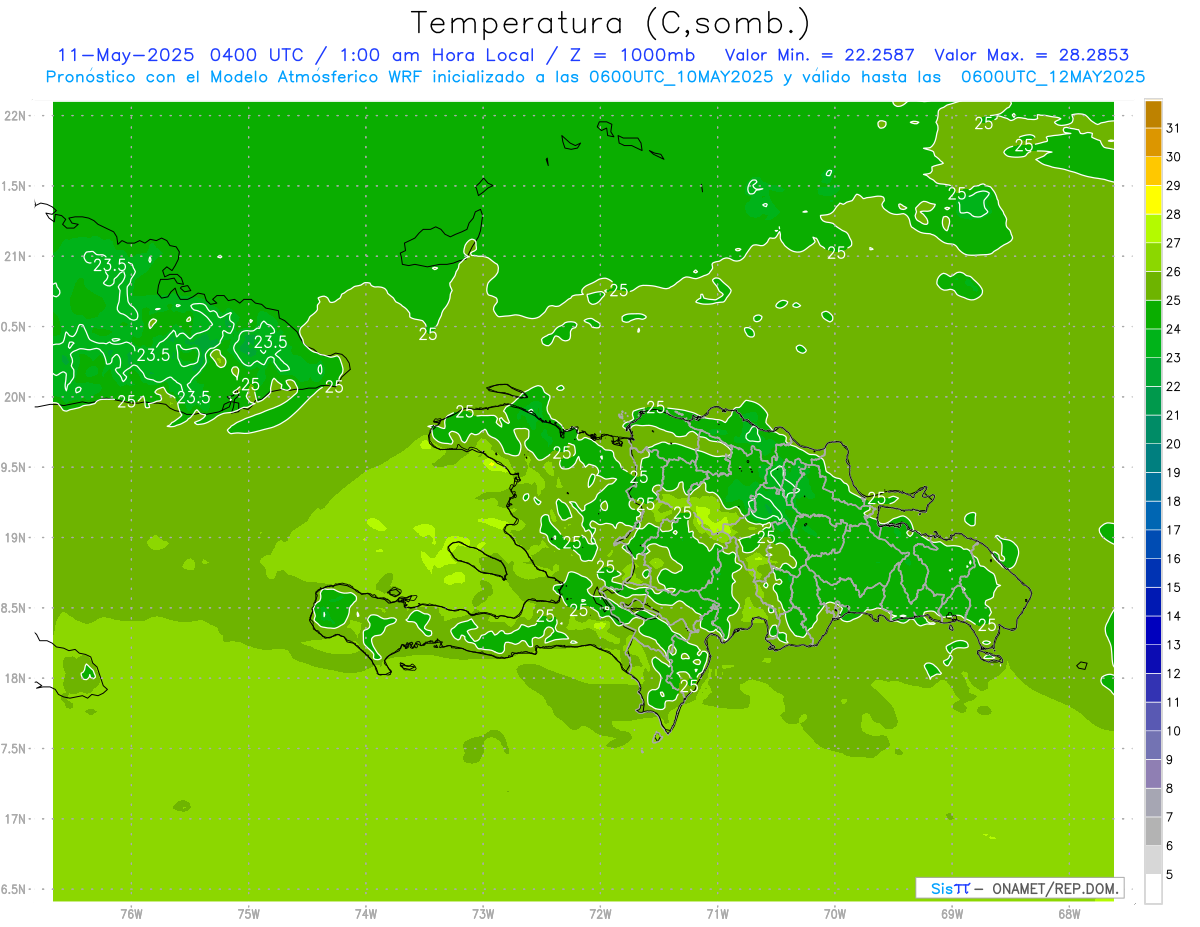
Task: Click the blue color bar segment between 15 and 16
Action: (1153, 573)
